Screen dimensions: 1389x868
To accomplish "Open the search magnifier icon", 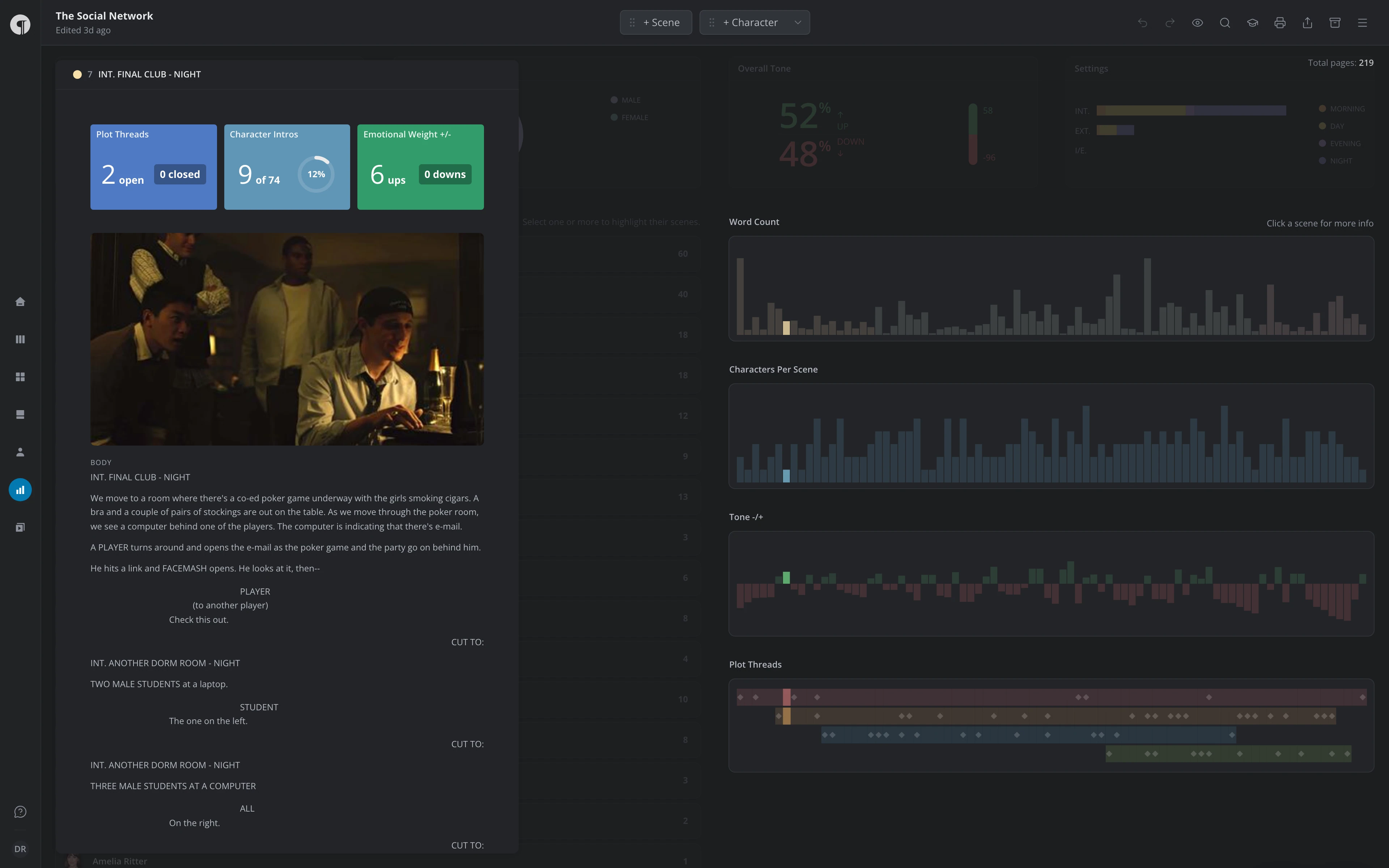I will [1225, 22].
